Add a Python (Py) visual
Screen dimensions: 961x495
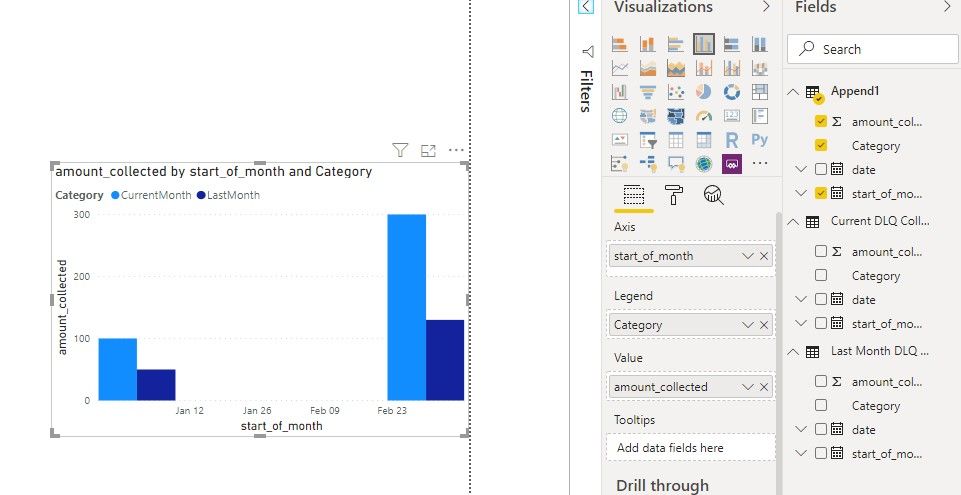(x=760, y=140)
